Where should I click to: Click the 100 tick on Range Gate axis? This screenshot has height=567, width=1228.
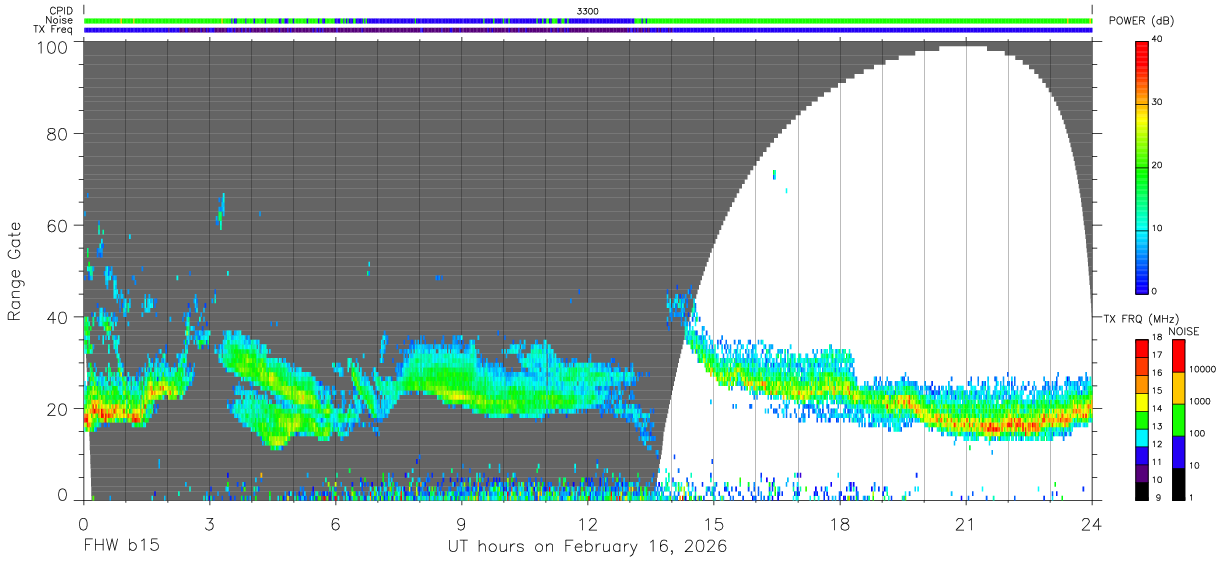(x=52, y=46)
